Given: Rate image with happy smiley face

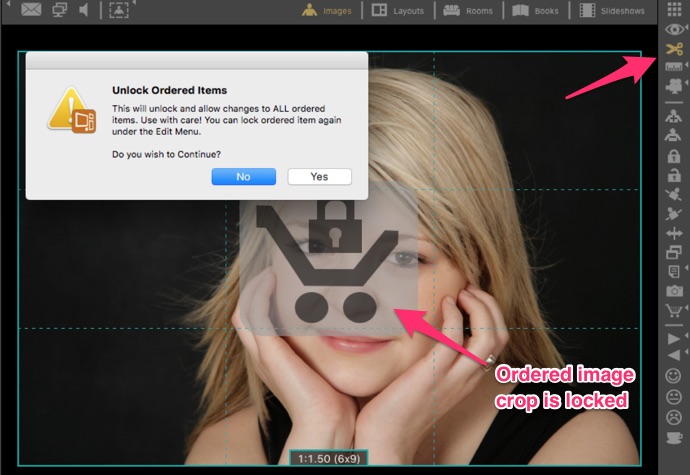Looking at the screenshot, I should point(674,376).
